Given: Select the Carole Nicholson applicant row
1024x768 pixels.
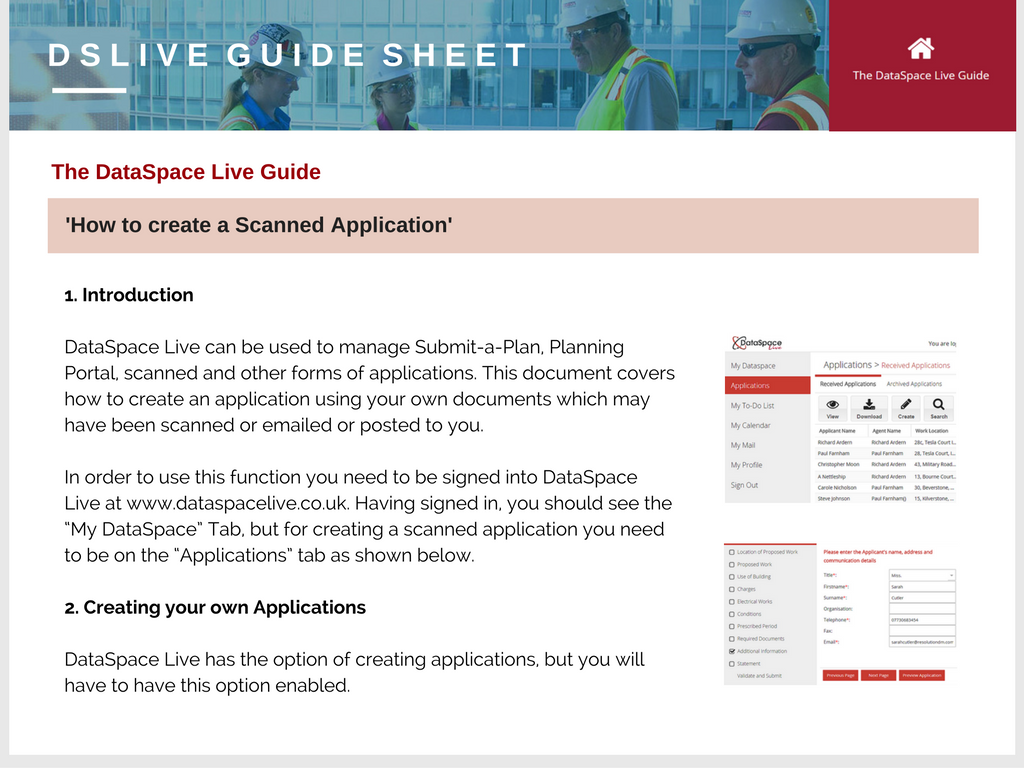Looking at the screenshot, I should pos(886,487).
